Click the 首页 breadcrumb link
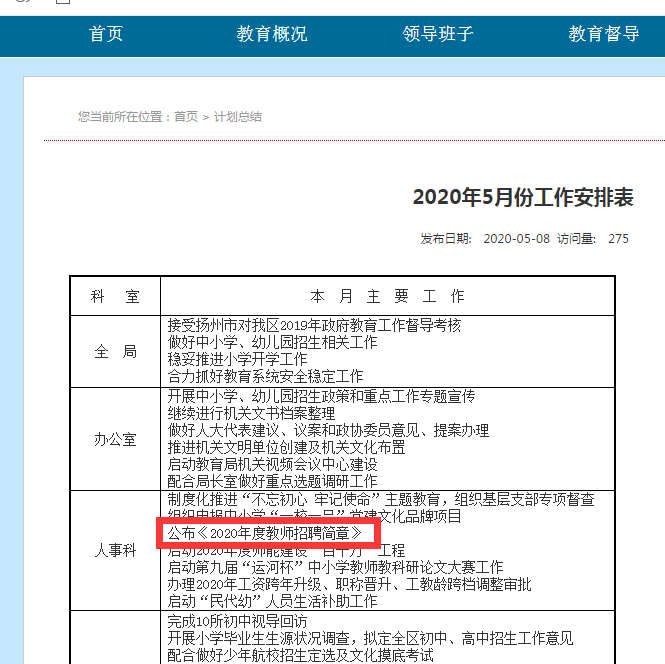 click(186, 117)
